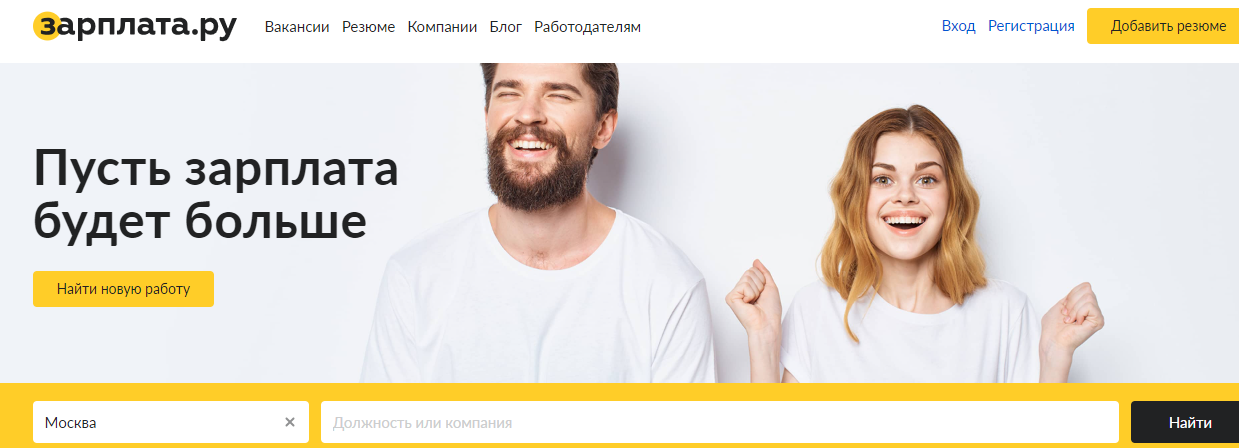
Task: Focus the Москва city input field
Action: click(157, 422)
